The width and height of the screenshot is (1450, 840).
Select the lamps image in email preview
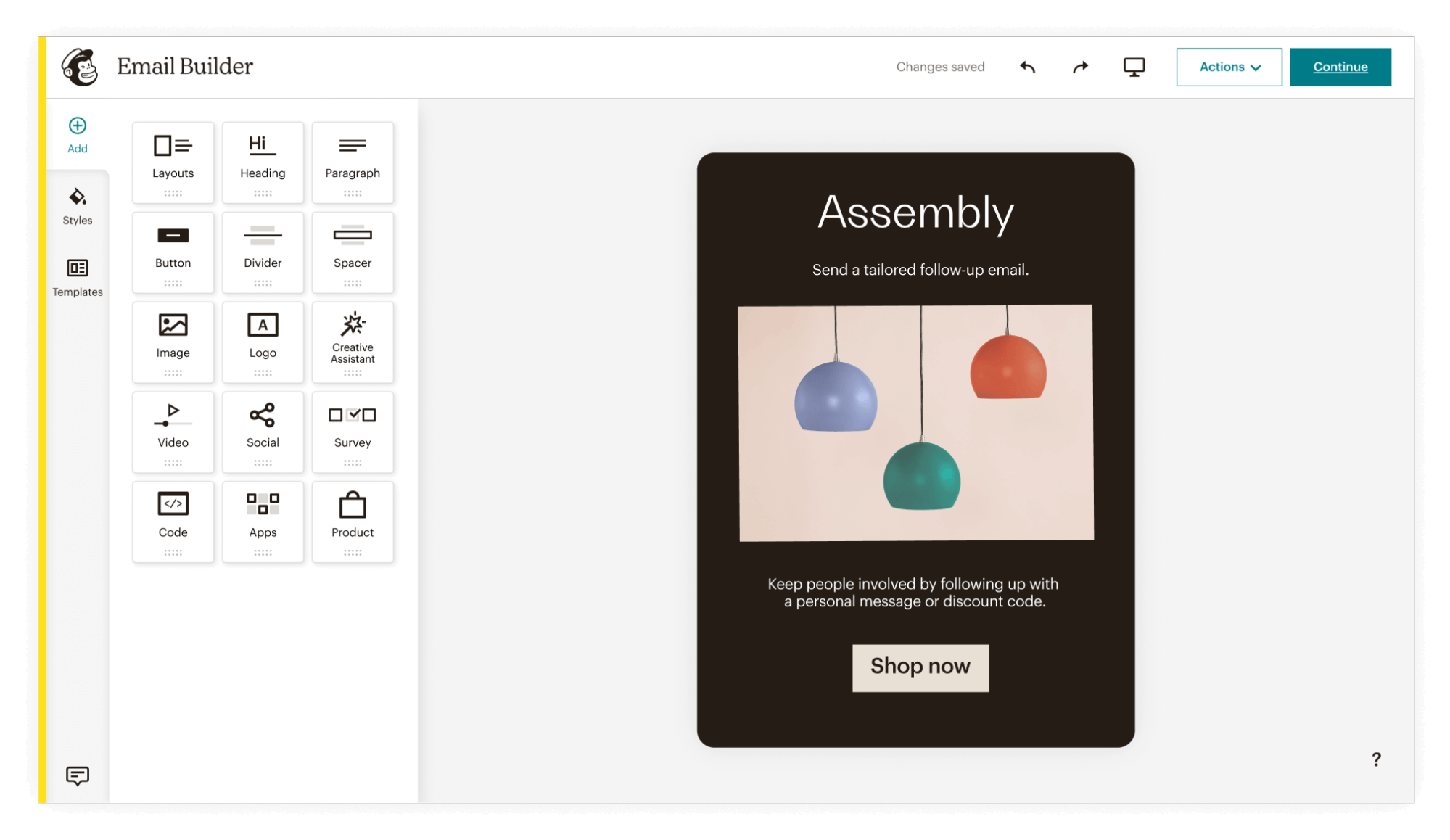pos(916,423)
